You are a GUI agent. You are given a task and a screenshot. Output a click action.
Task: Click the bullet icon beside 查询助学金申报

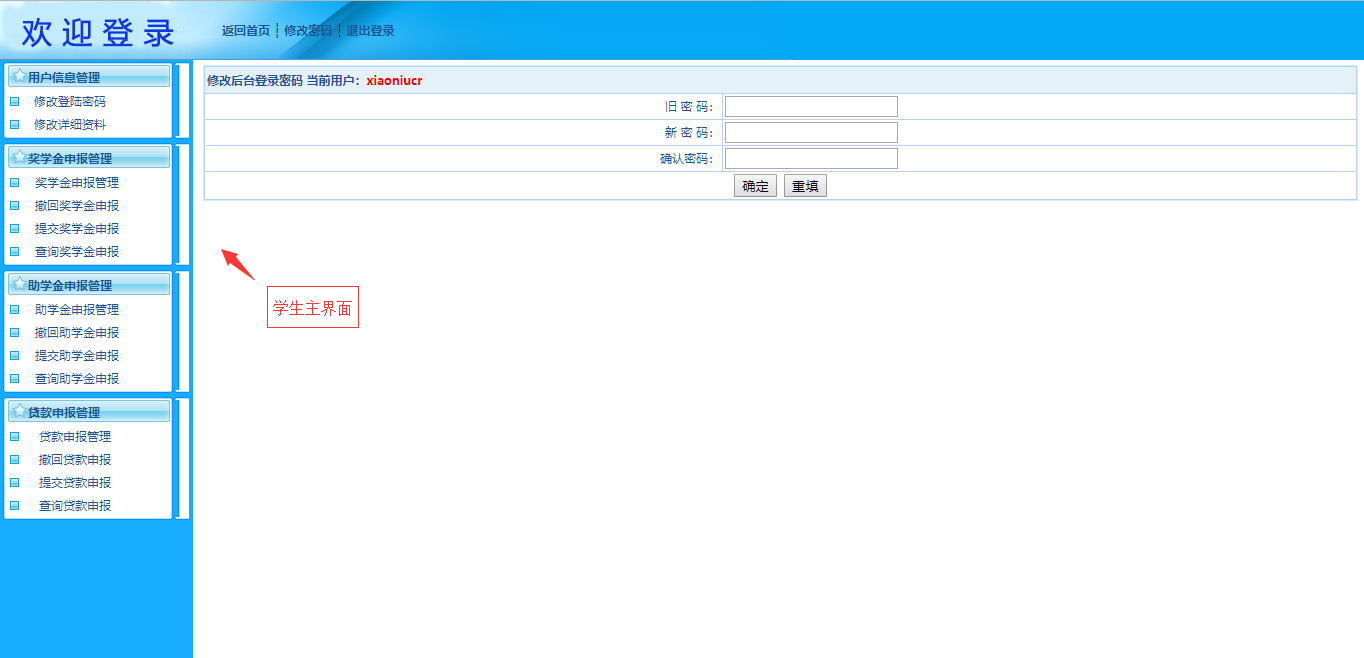point(15,379)
